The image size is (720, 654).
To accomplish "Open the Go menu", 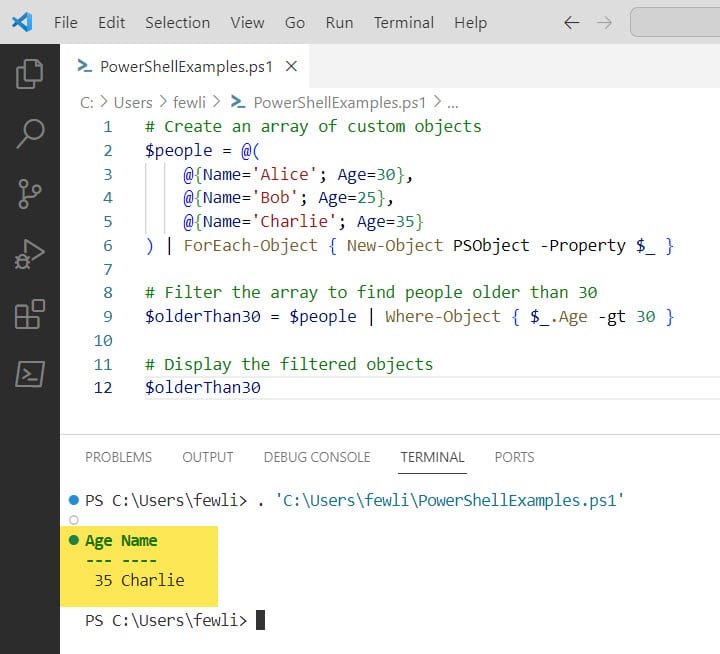I will tap(294, 23).
